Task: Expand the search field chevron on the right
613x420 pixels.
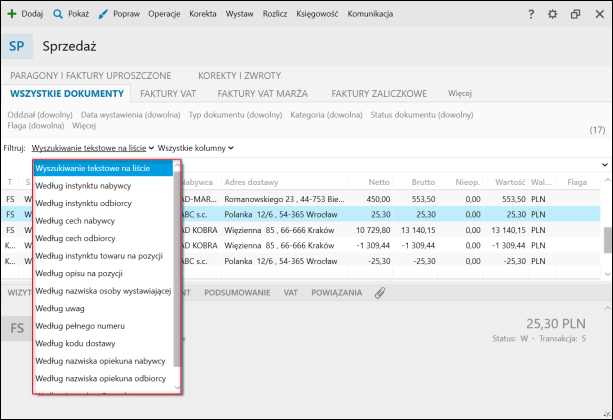Action: click(605, 165)
